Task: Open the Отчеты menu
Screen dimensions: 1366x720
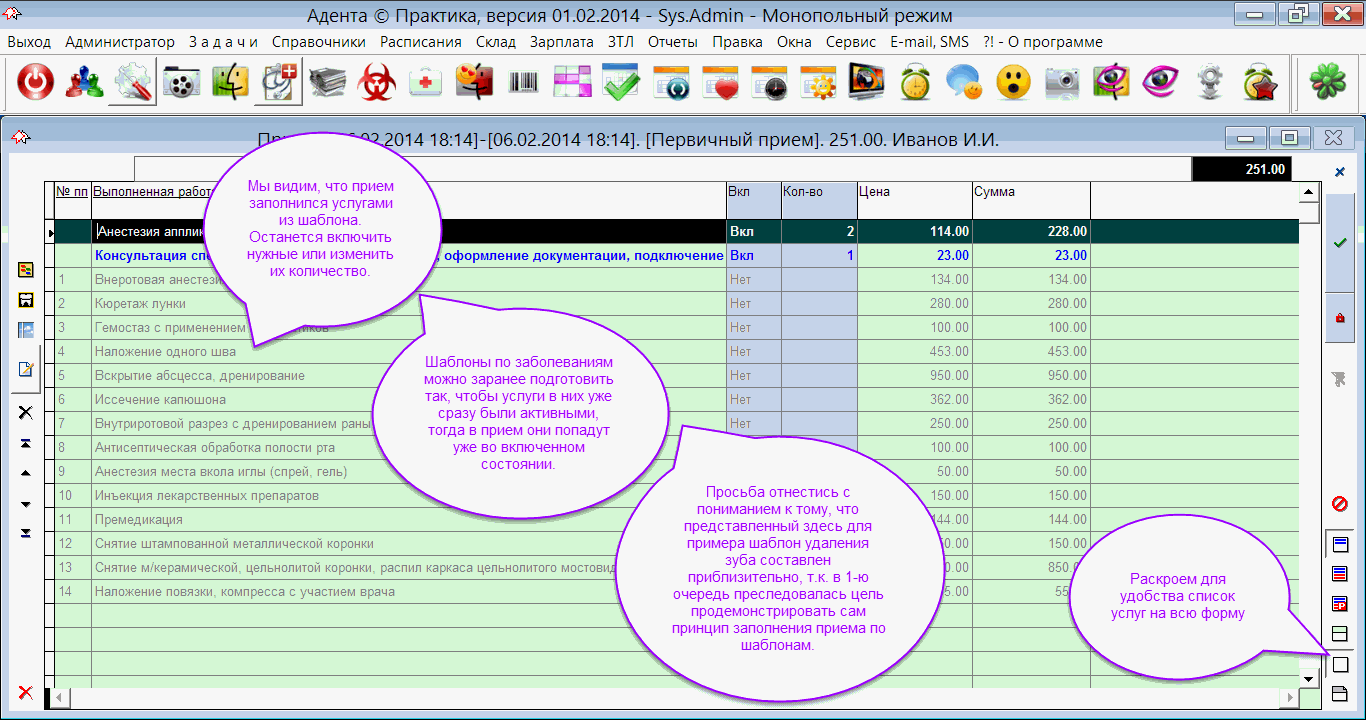Action: tap(672, 42)
